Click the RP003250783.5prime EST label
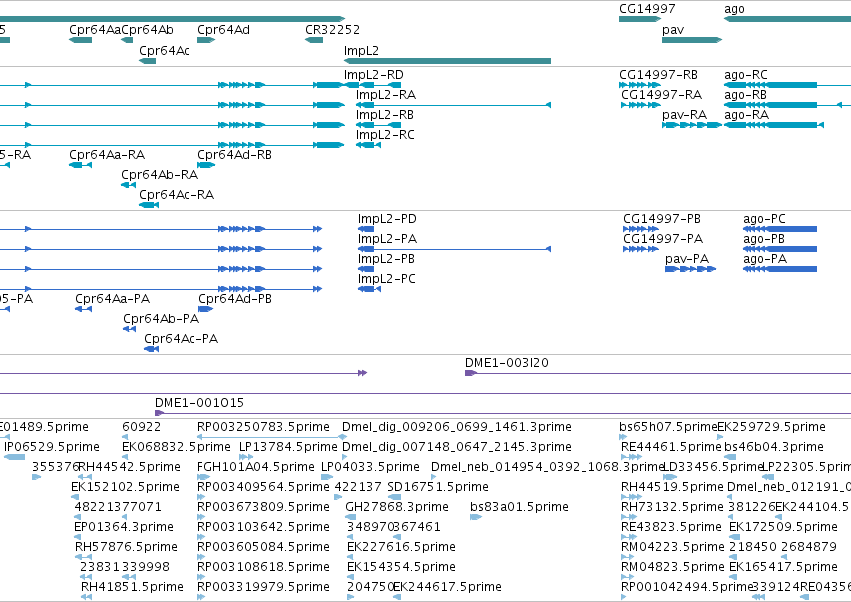This screenshot has width=851, height=602. click(x=263, y=427)
